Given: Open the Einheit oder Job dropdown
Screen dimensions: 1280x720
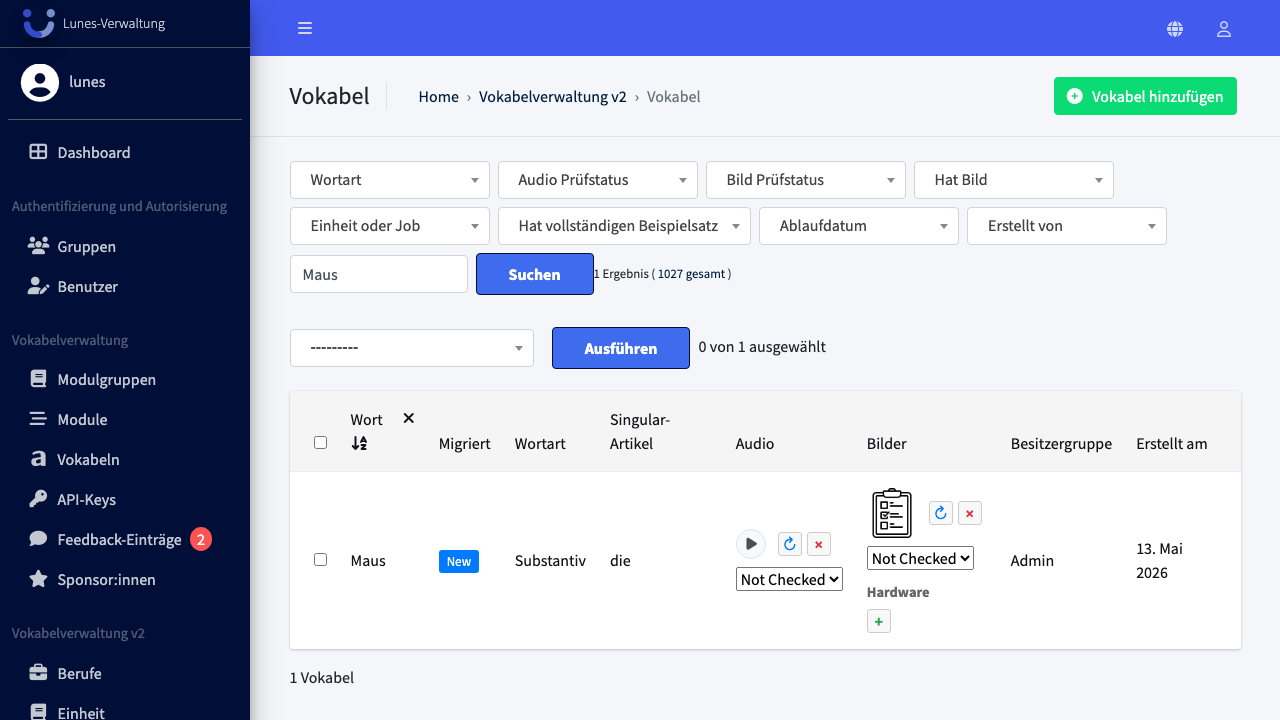Looking at the screenshot, I should [390, 226].
